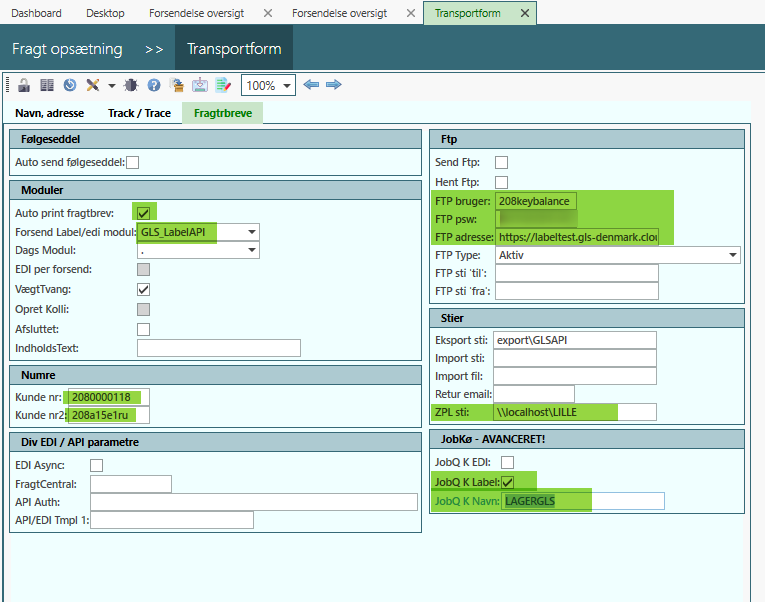765x602 pixels.
Task: Open help with the question mark icon
Action: [x=154, y=86]
